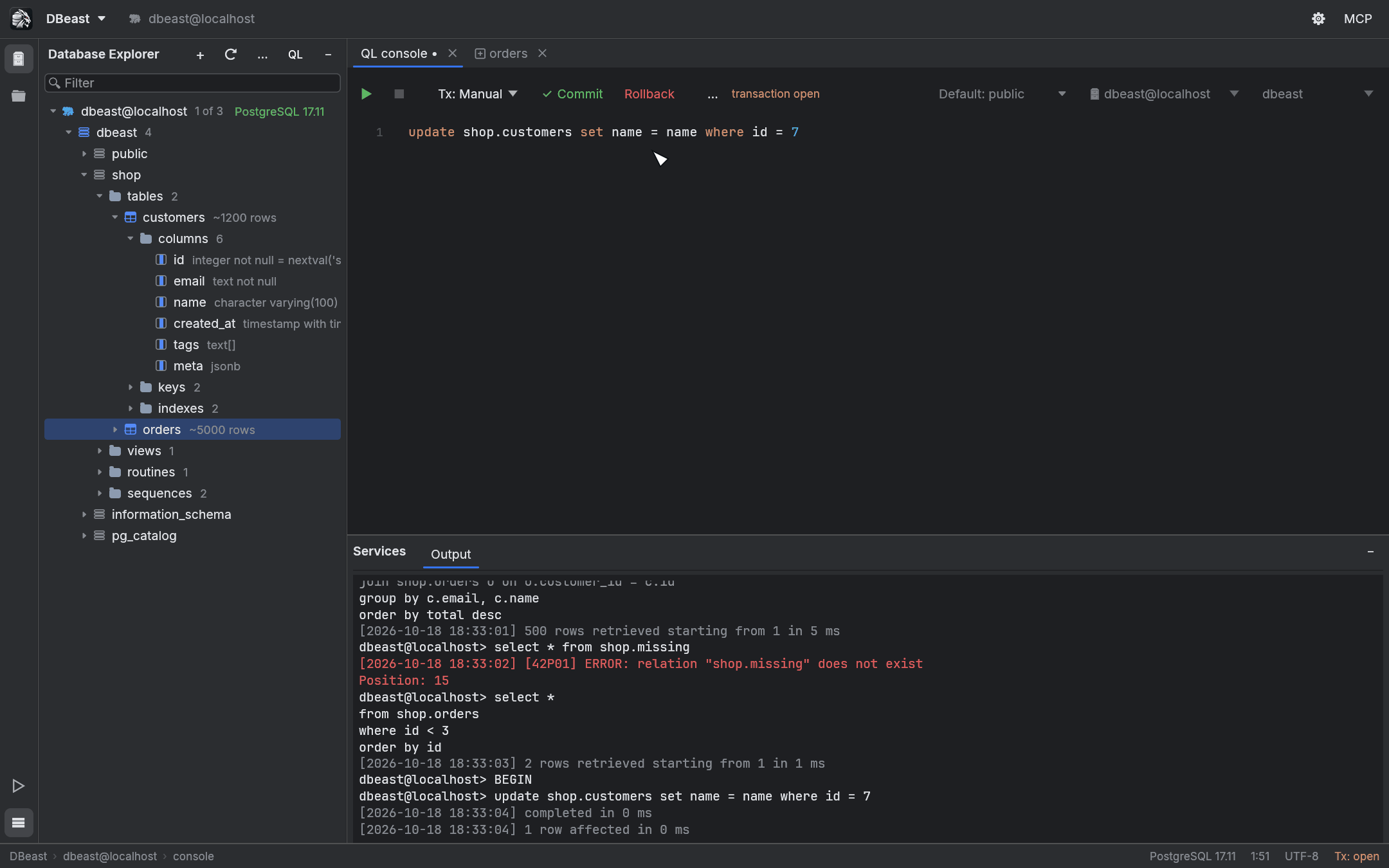Click the dbeast@localhost breadcrumb in status bar
The height and width of the screenshot is (868, 1389).
(x=110, y=856)
